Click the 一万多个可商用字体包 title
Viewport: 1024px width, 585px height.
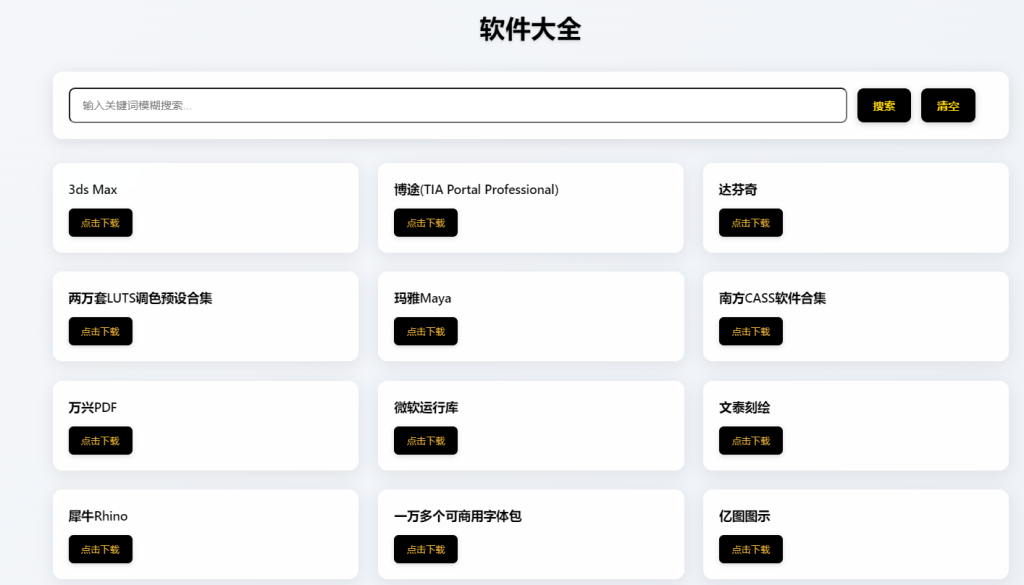(458, 516)
